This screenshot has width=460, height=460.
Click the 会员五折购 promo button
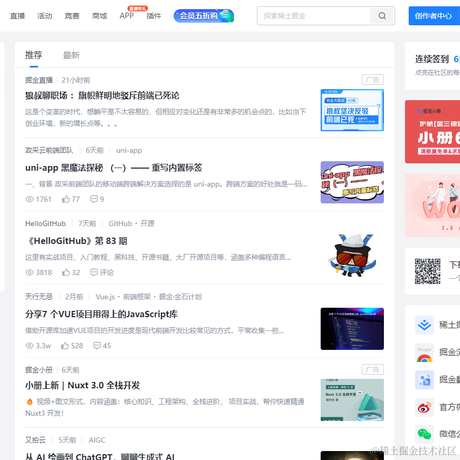(x=204, y=16)
